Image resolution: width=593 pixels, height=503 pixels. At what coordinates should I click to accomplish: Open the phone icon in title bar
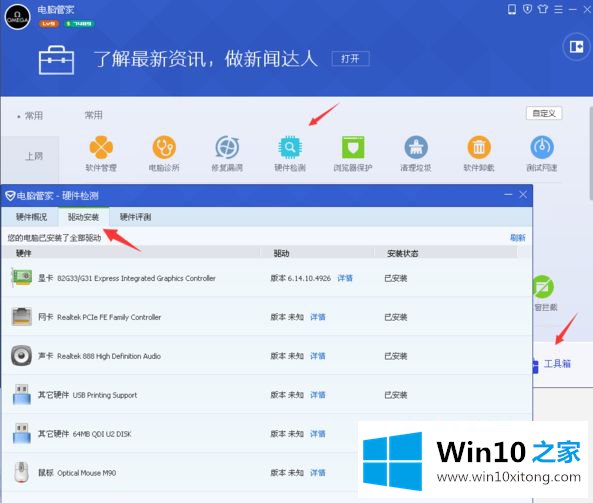pyautogui.click(x=512, y=9)
